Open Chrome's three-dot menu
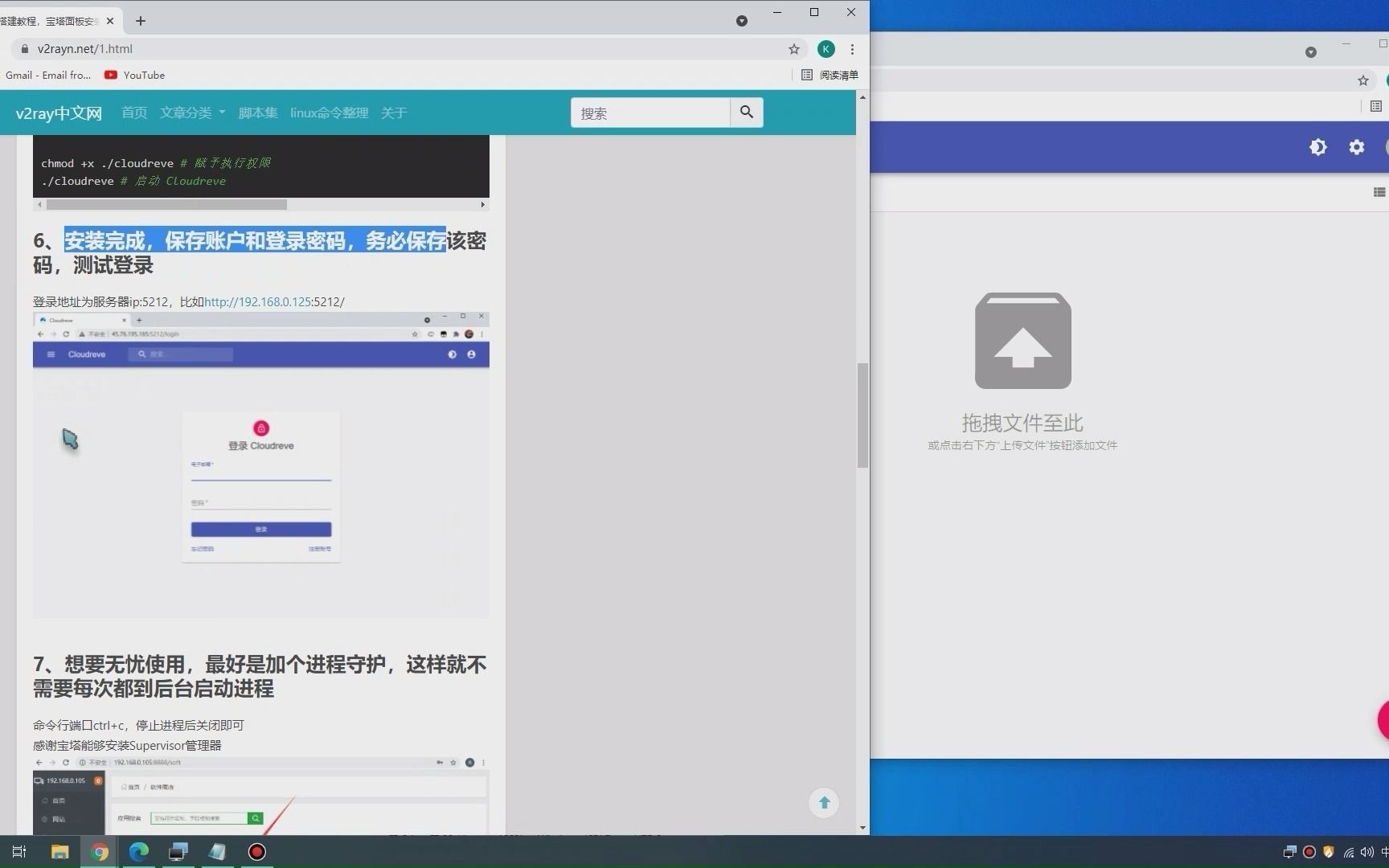Screen dimensions: 1389x868 pyautogui.click(x=853, y=49)
